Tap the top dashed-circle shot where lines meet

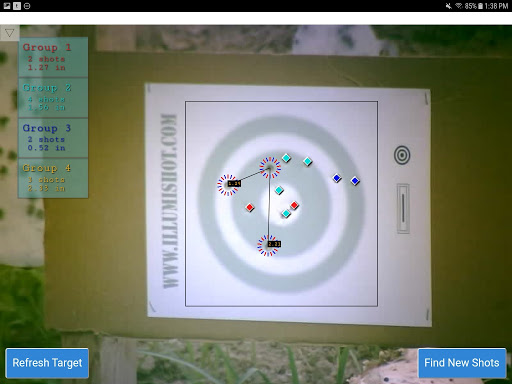(x=270, y=168)
